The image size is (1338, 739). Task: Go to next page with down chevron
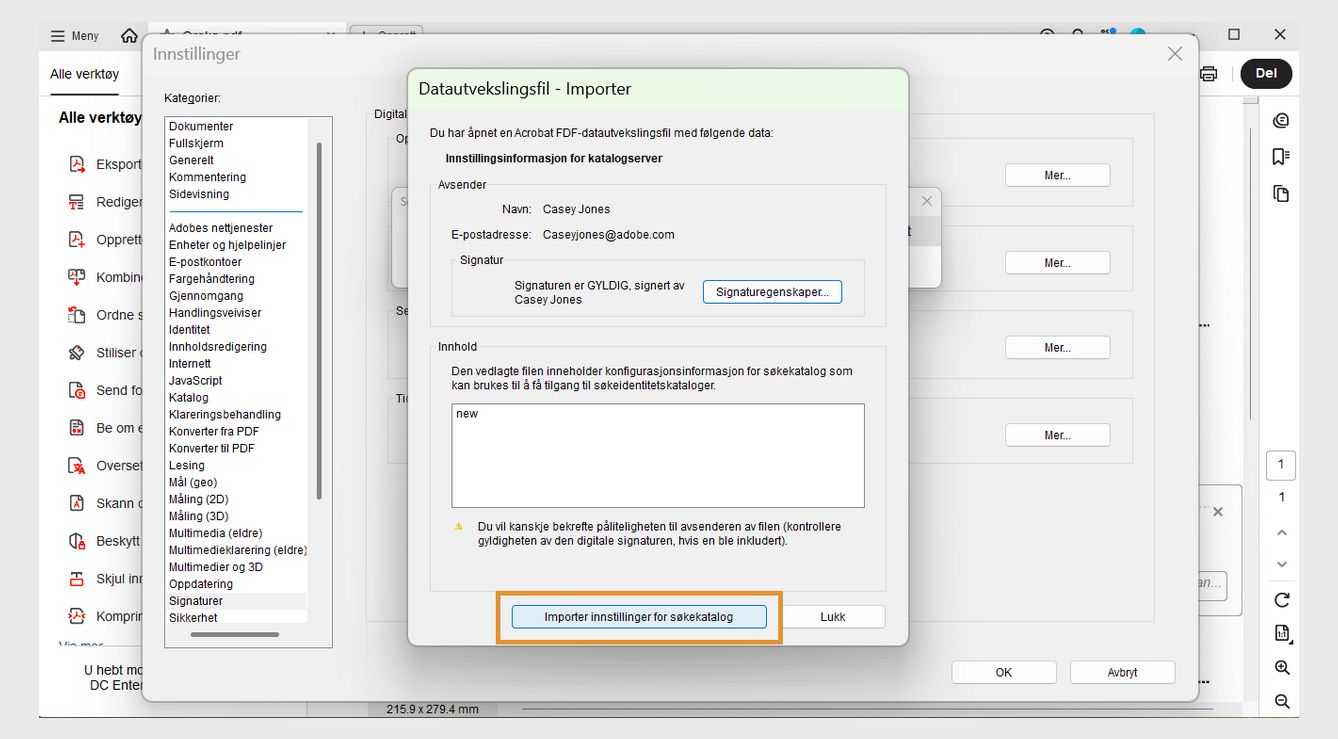(1281, 564)
